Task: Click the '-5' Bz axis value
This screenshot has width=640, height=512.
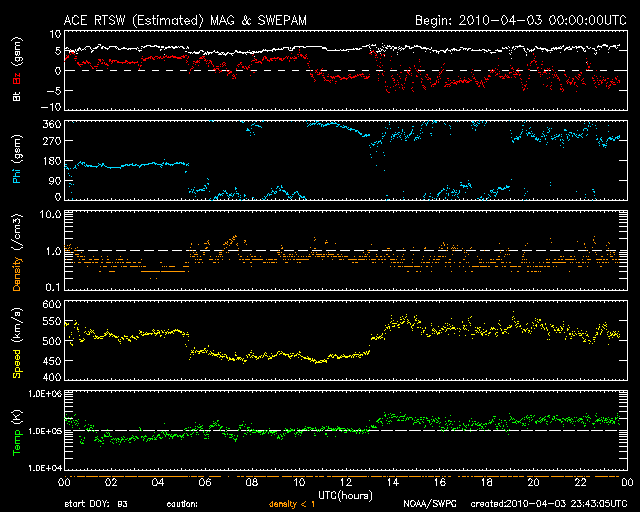Action: click(x=54, y=91)
